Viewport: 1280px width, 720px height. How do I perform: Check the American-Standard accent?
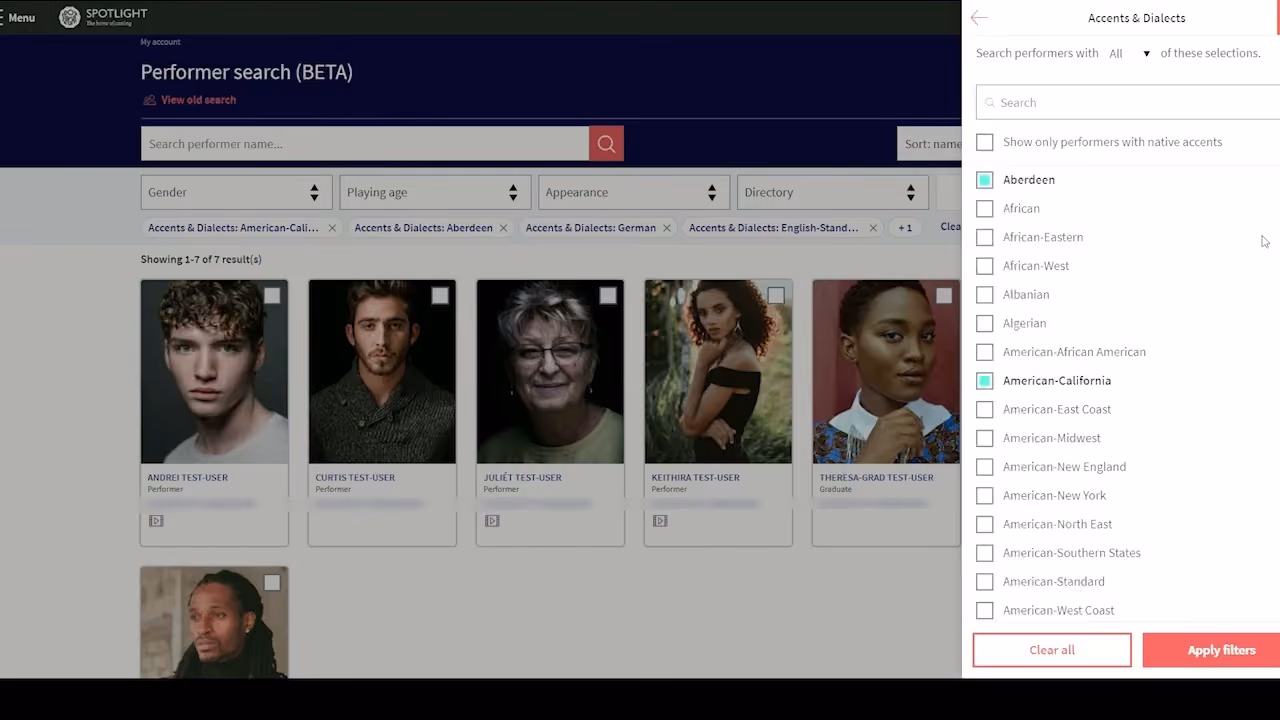pos(985,582)
